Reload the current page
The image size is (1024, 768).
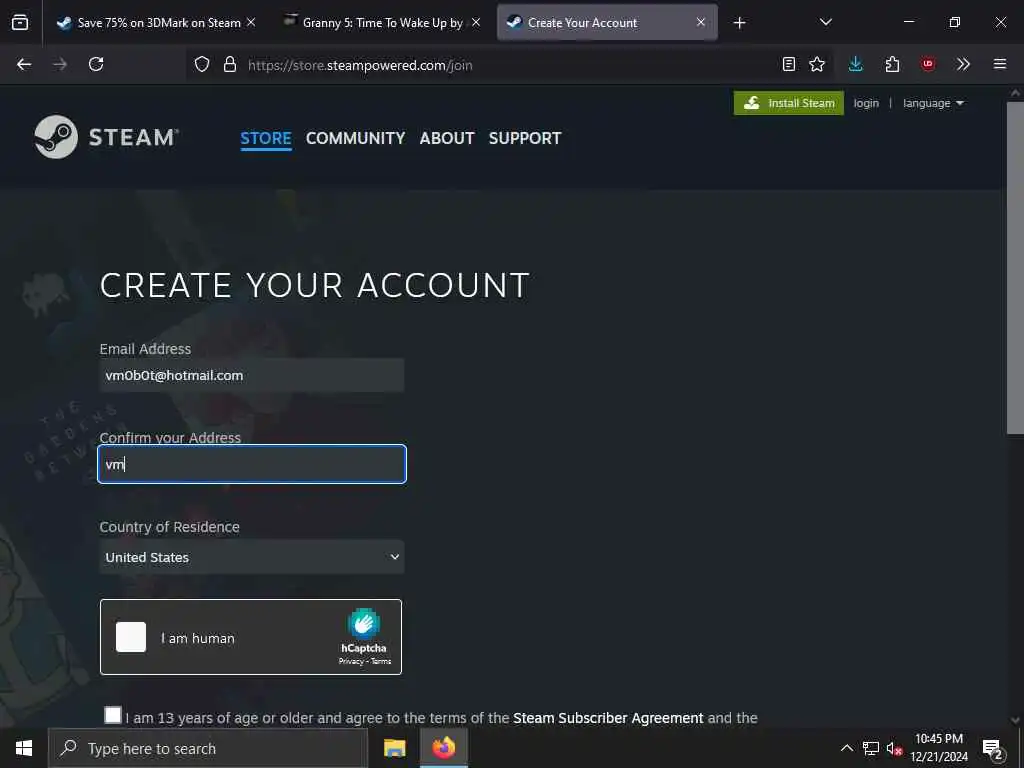click(96, 64)
